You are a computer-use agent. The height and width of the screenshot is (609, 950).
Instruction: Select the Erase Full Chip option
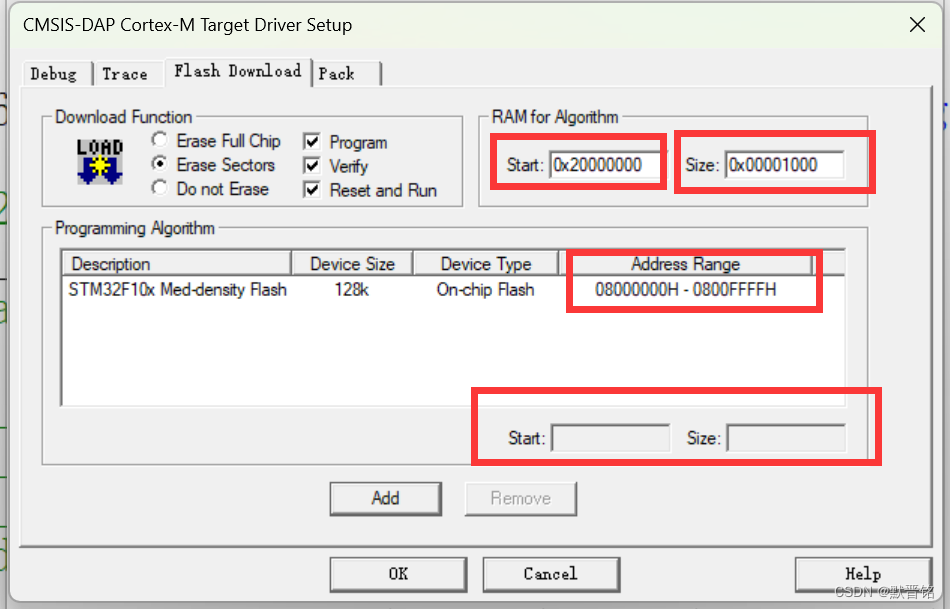click(159, 141)
